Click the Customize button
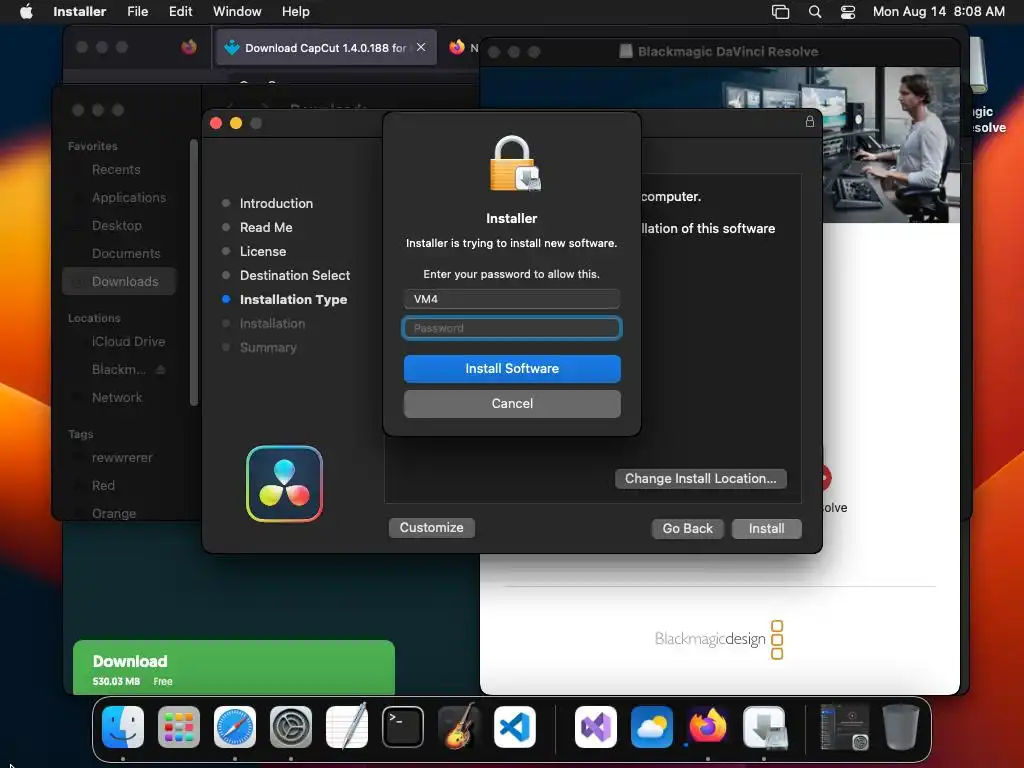The height and width of the screenshot is (768, 1024). pos(432,528)
